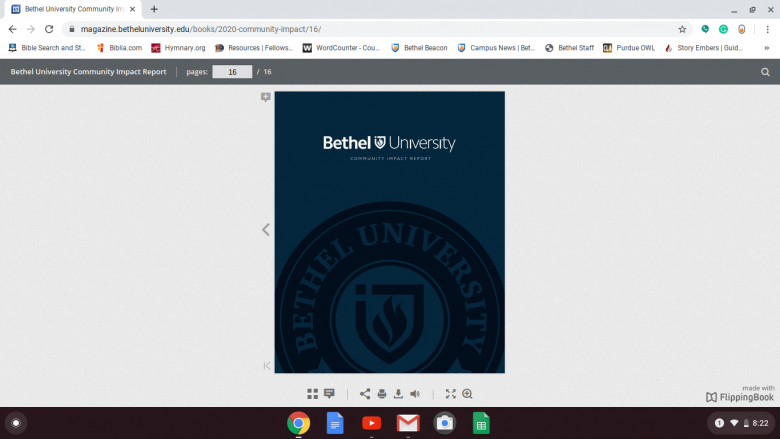Jump to first page
The width and height of the screenshot is (780, 439).
pos(267,366)
